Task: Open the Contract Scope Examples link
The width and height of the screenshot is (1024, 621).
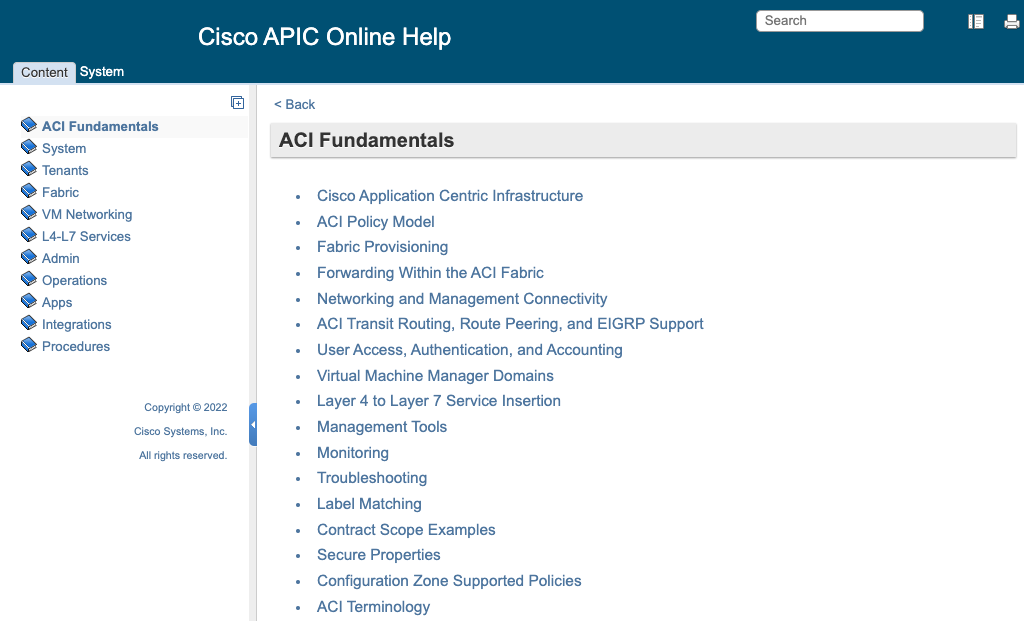Action: point(406,530)
